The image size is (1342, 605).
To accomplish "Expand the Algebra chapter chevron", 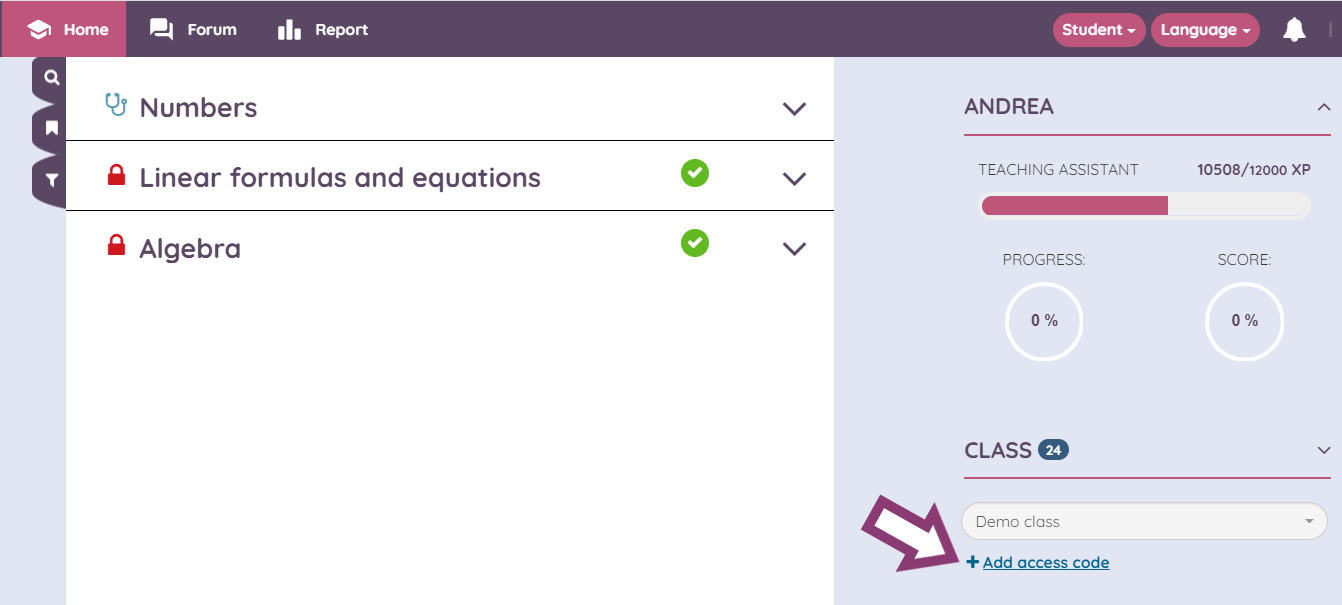I will 794,249.
